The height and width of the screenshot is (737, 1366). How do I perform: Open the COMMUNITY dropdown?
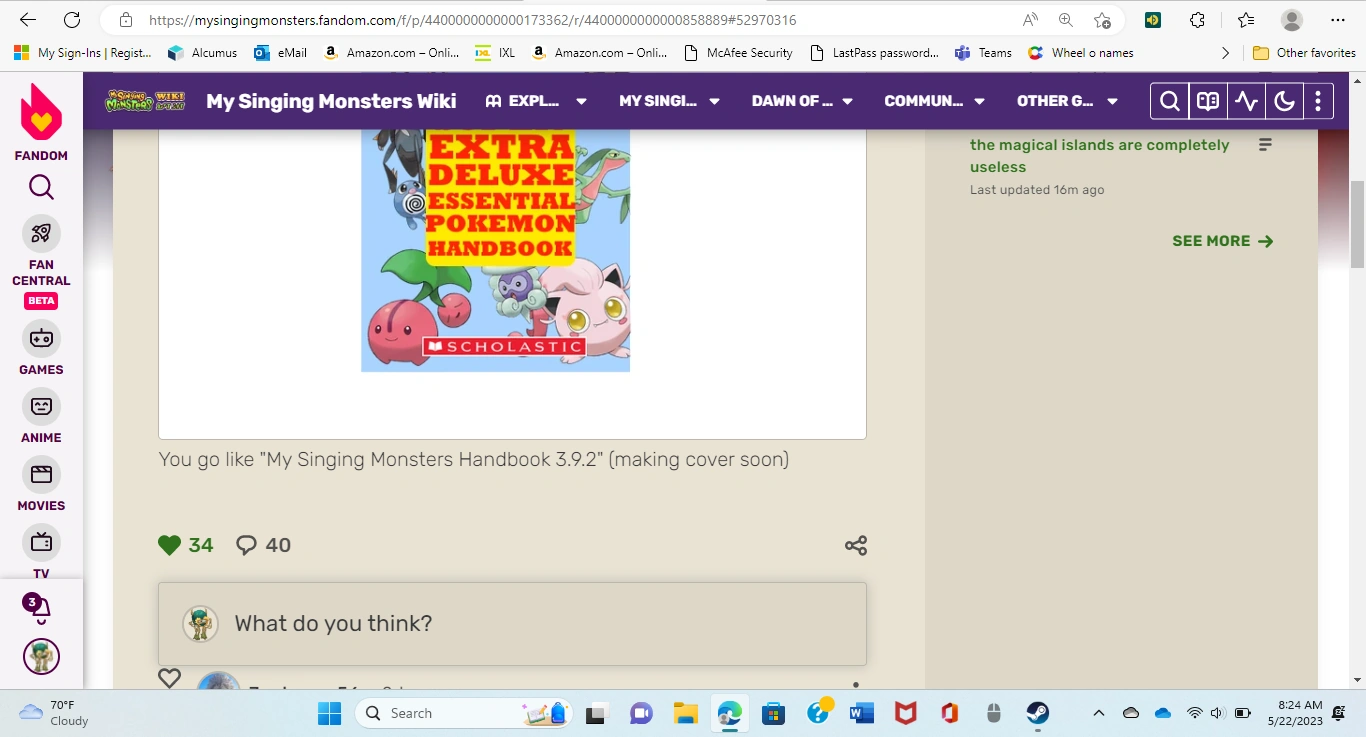point(934,100)
